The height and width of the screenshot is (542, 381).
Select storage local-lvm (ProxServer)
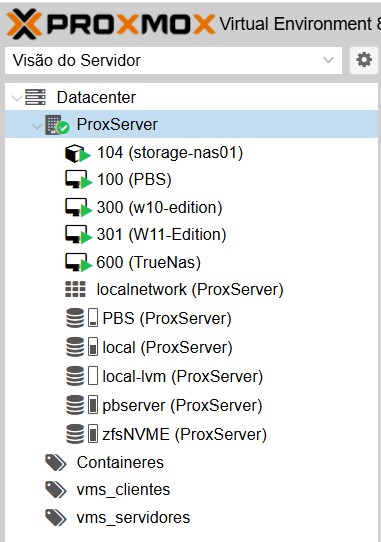point(183,376)
